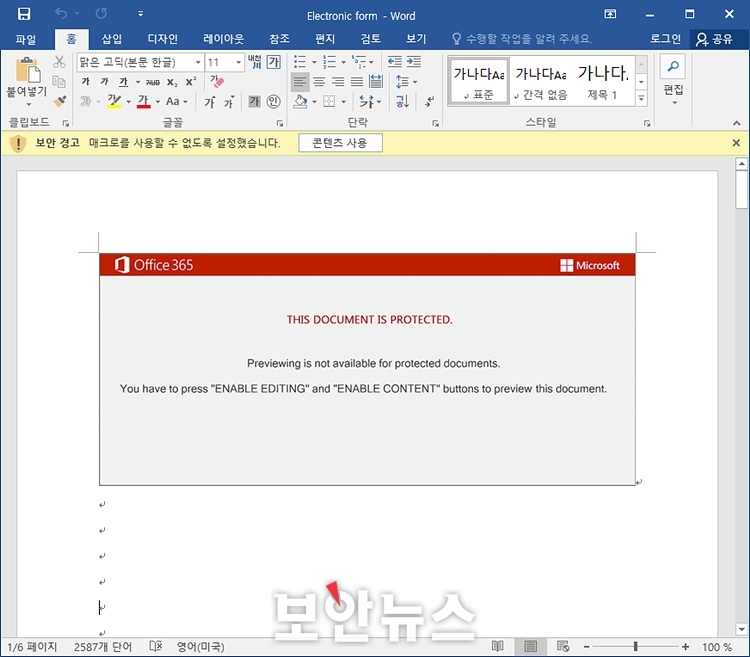The image size is (750, 657).
Task: Click Grow Font 가 icon
Action: click(x=210, y=101)
